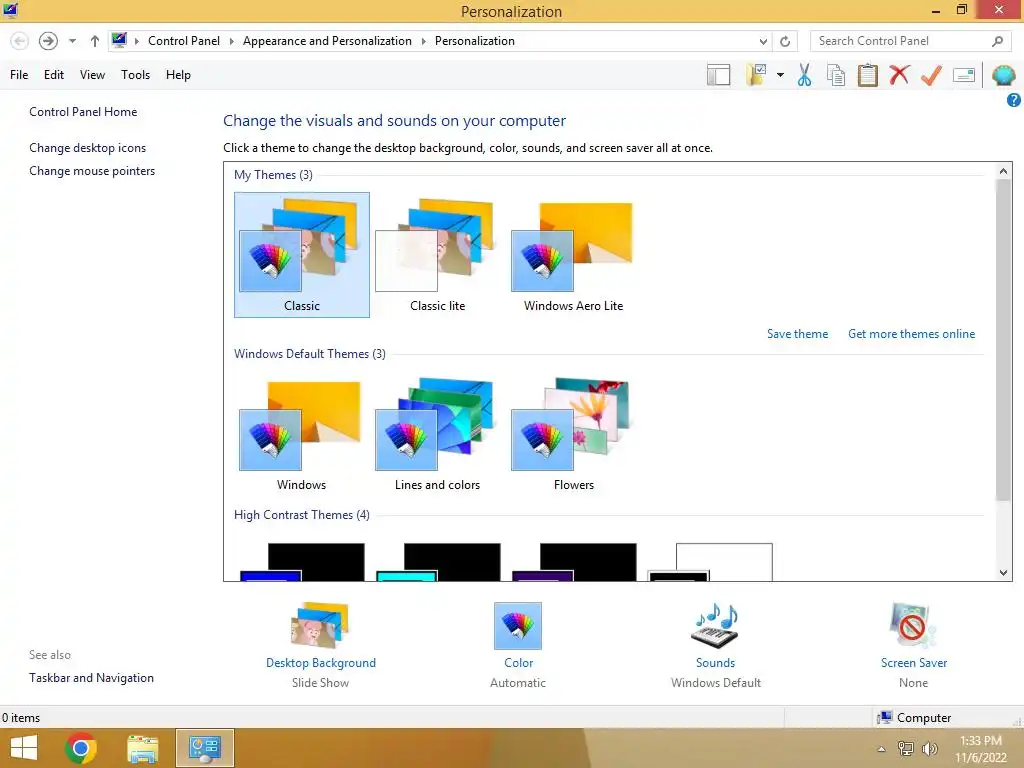
Task: Launch Chrome from the taskbar
Action: point(81,748)
